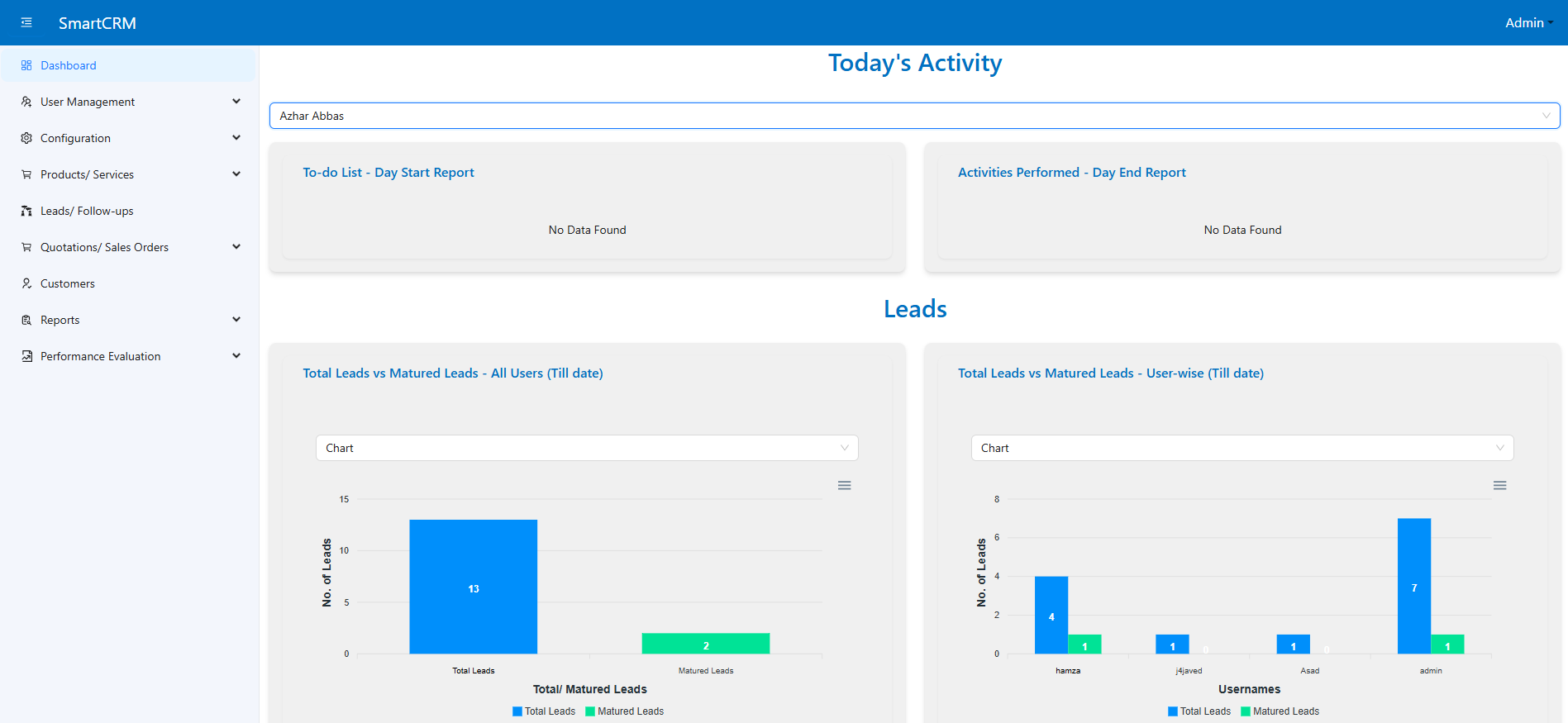The image size is (1568, 723).
Task: Select Configuration in the sidebar
Action: tap(129, 138)
